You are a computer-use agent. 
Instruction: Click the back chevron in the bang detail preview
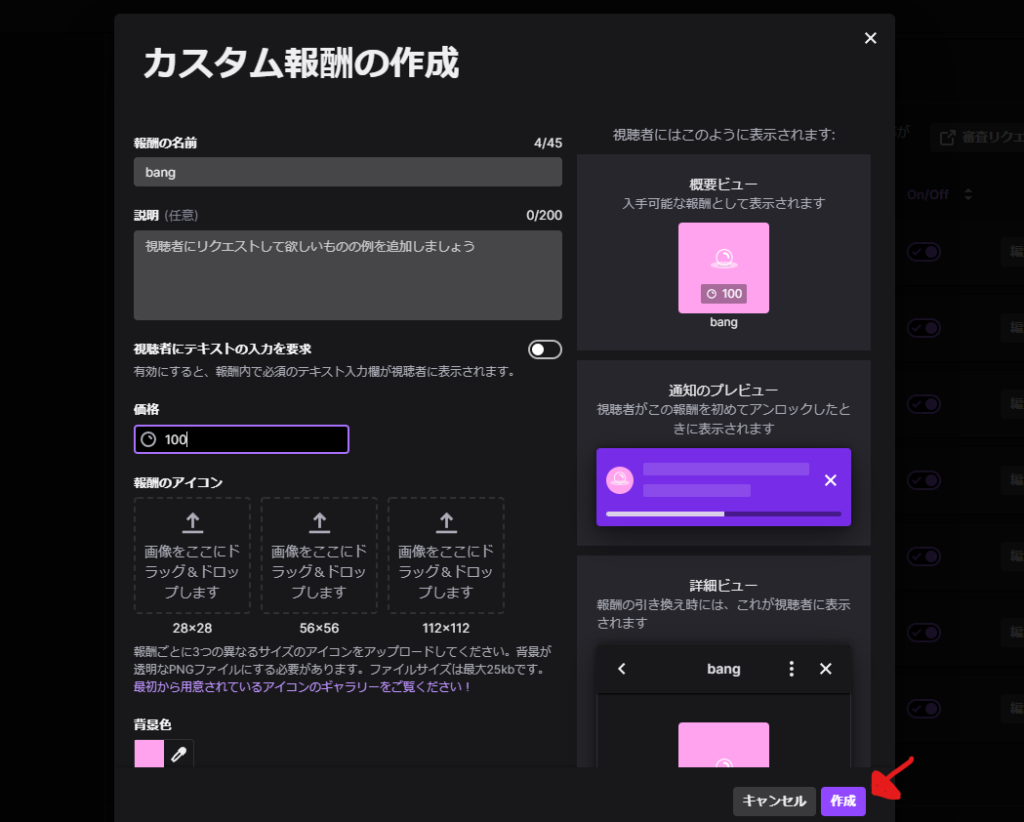pos(622,669)
